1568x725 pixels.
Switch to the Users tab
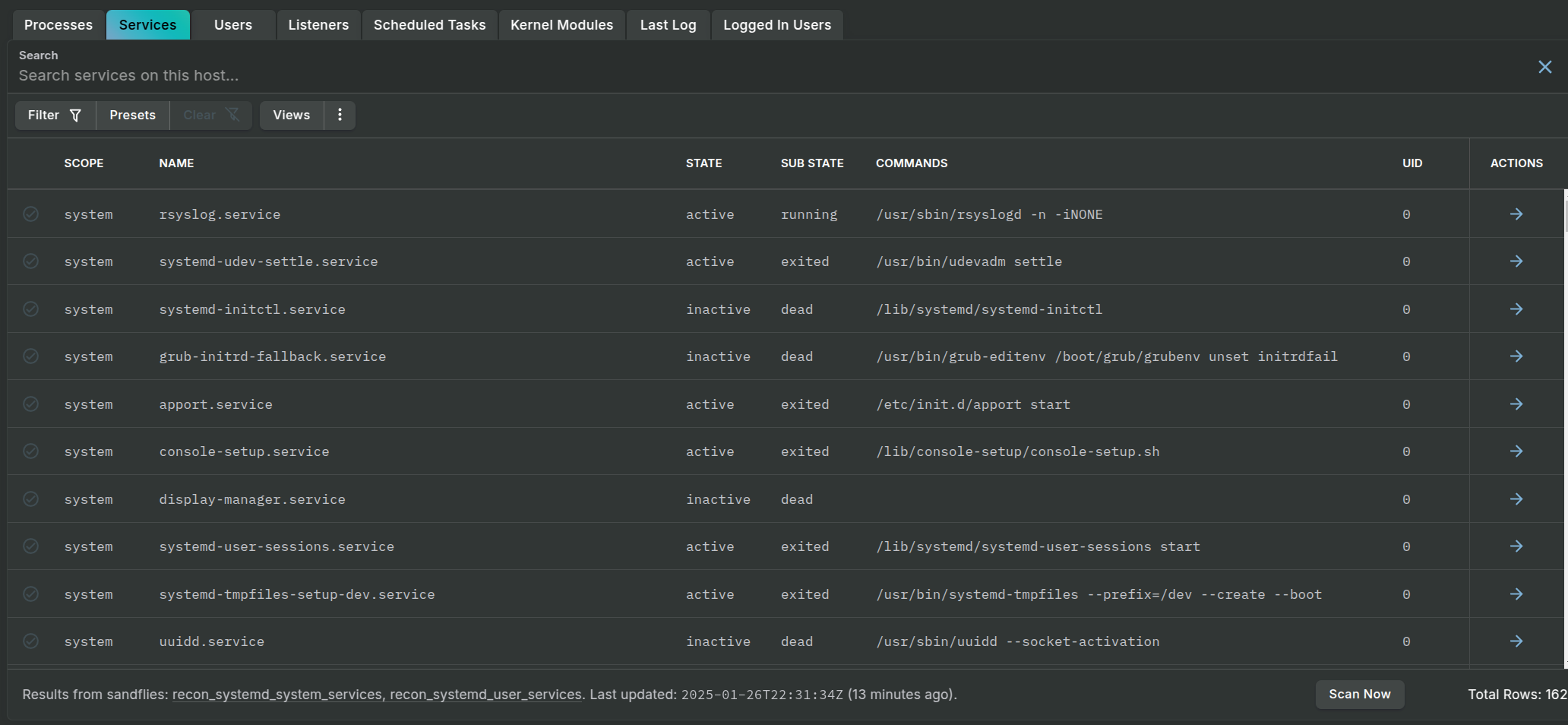coord(233,25)
